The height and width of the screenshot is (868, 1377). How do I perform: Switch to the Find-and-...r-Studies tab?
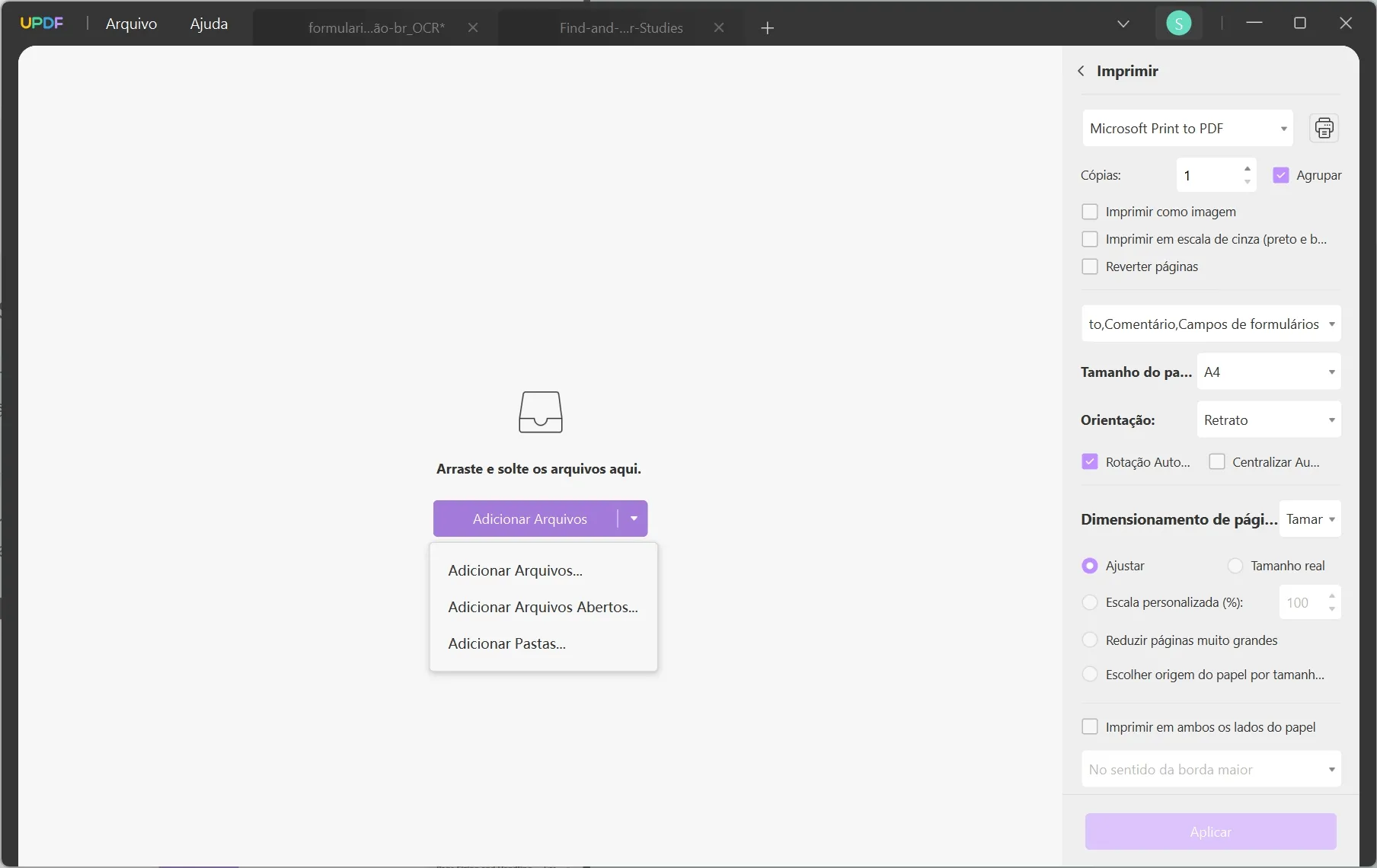coord(621,27)
